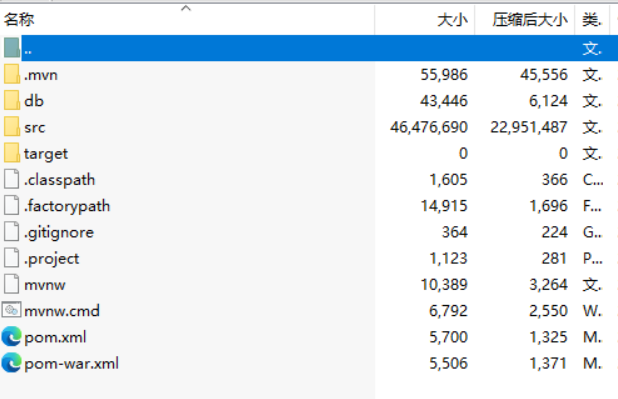Click the size value 5,506
The height and width of the screenshot is (399, 618).
pyautogui.click(x=449, y=364)
